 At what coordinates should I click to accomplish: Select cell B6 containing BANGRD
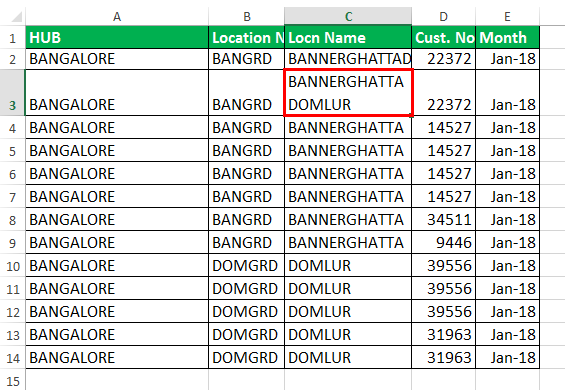(246, 173)
